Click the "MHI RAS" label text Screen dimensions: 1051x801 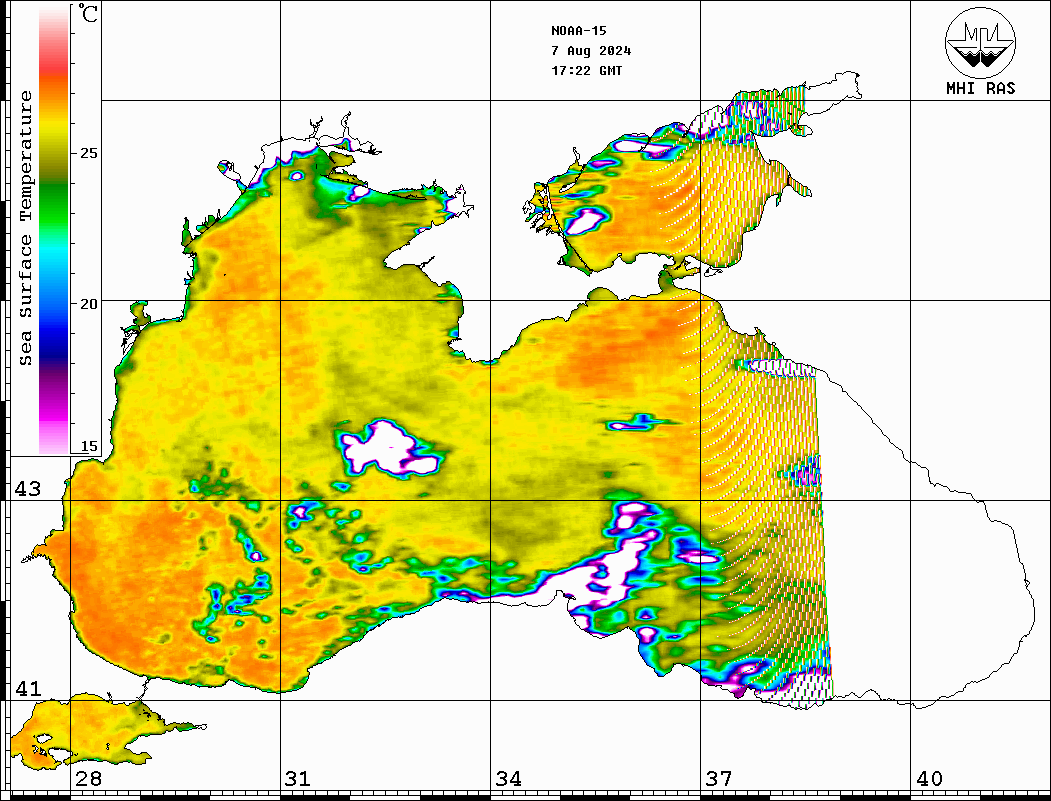pyautogui.click(x=981, y=88)
